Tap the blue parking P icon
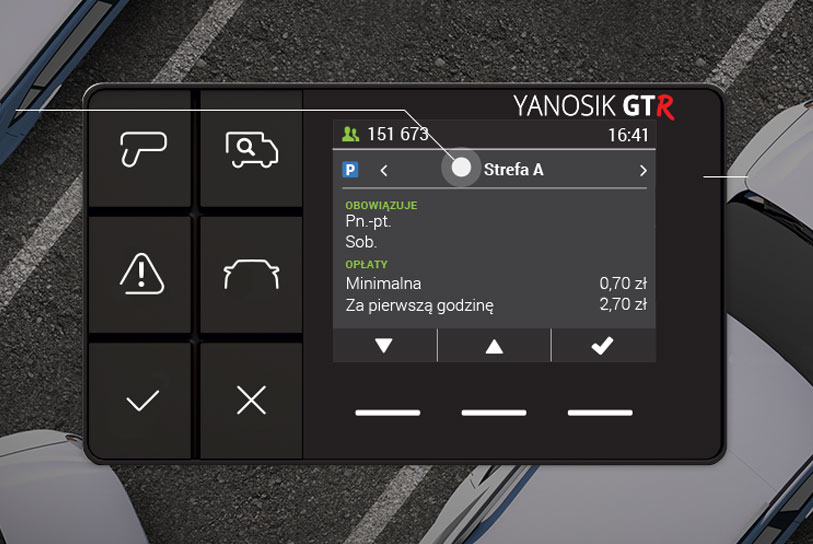Screen dimensions: 813x544 click(351, 170)
